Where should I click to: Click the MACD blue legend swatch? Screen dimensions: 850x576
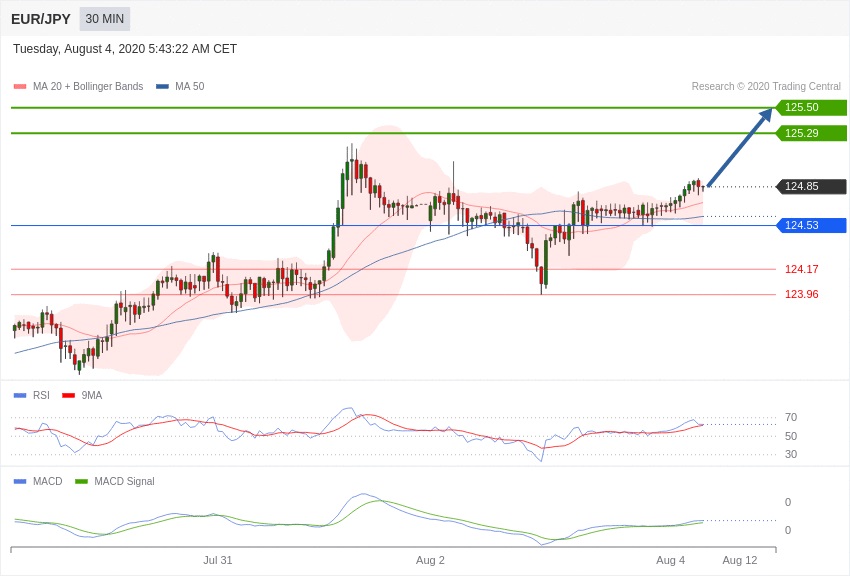pos(20,481)
